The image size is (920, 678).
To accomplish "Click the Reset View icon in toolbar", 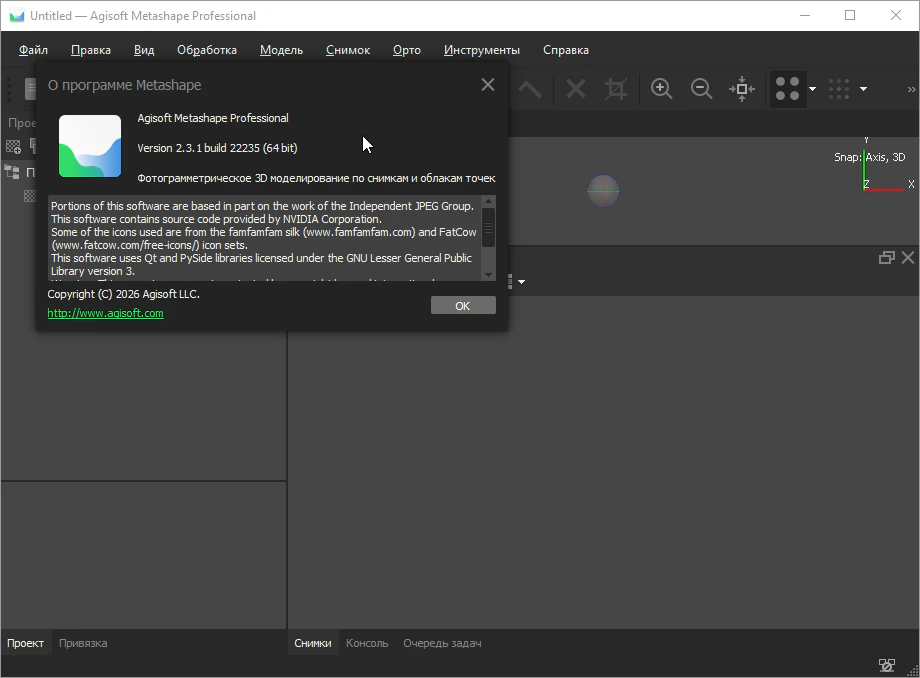I will (742, 89).
